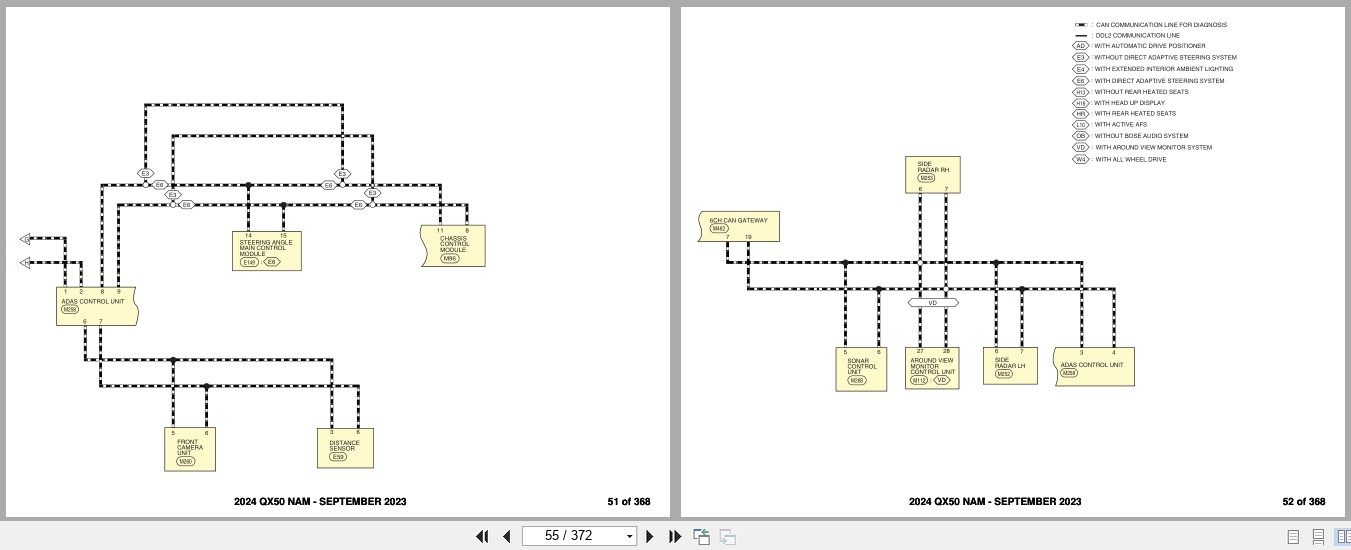Click legend 'WITH HEAD UP DISPLAY'
This screenshot has height=550, width=1351.
click(1130, 103)
